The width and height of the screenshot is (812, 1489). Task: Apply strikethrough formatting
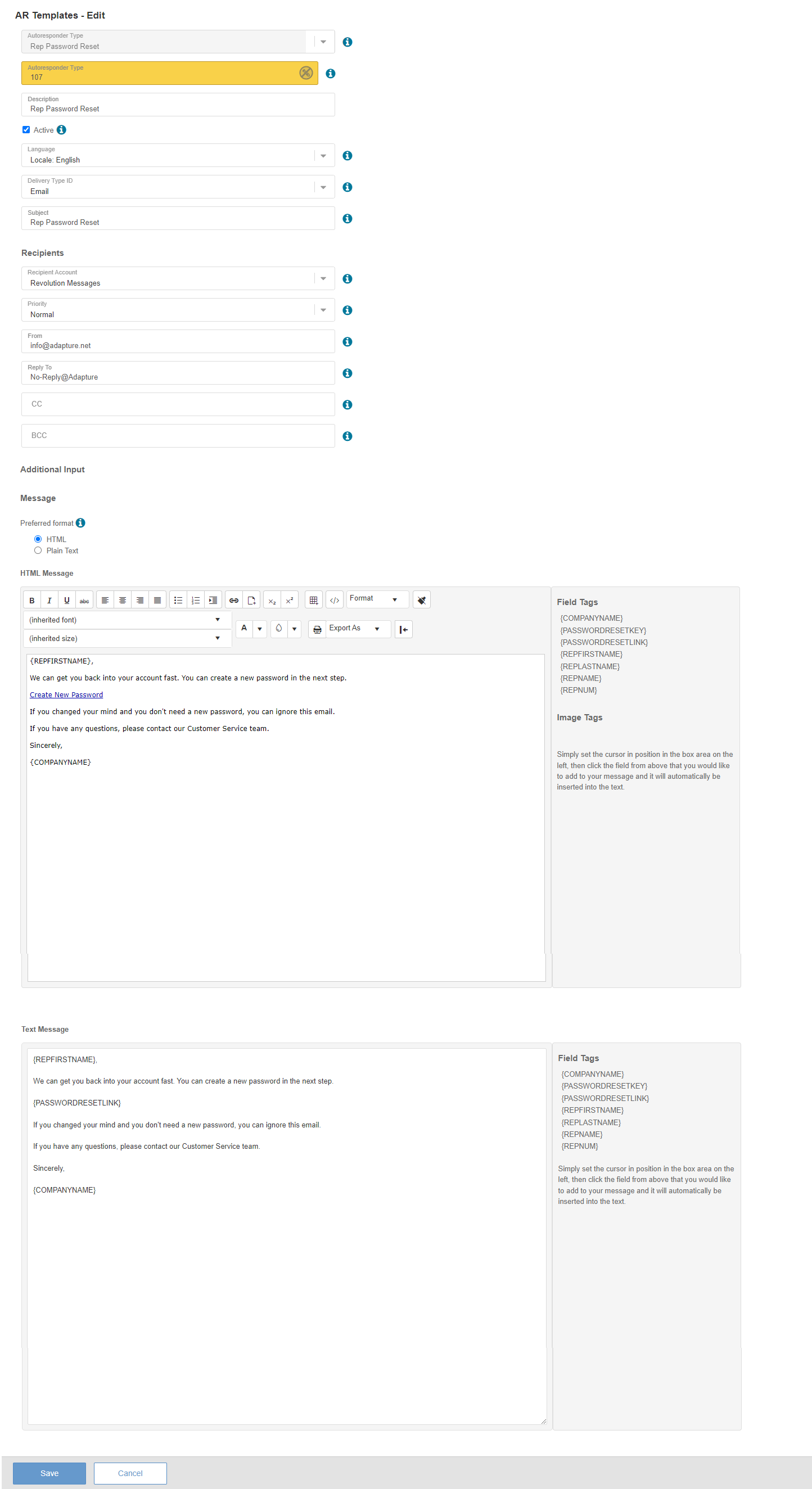(x=84, y=601)
